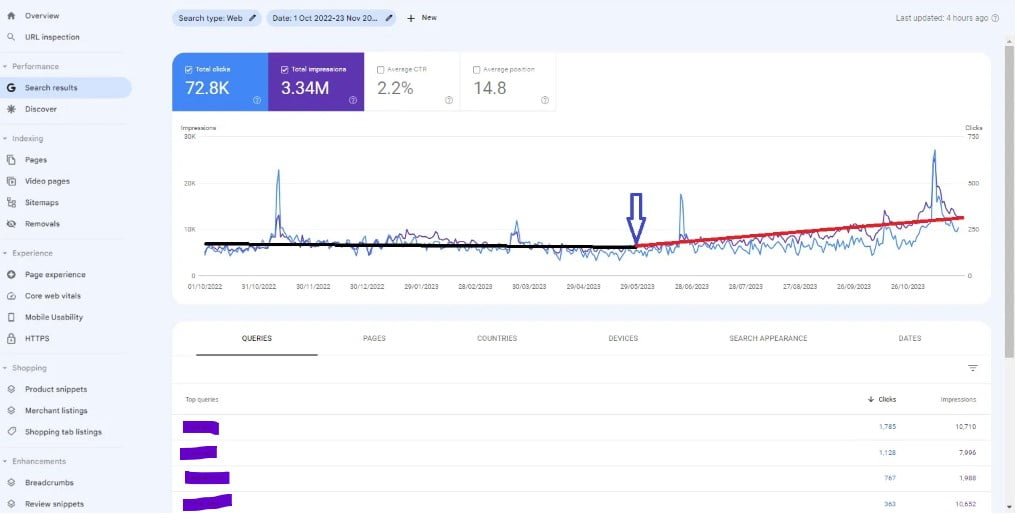Click the URL inspection magnifier icon

point(11,37)
